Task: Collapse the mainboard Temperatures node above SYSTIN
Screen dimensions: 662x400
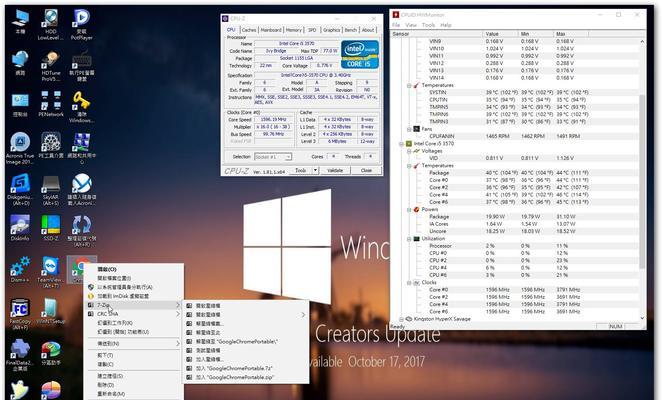Action: pos(409,85)
